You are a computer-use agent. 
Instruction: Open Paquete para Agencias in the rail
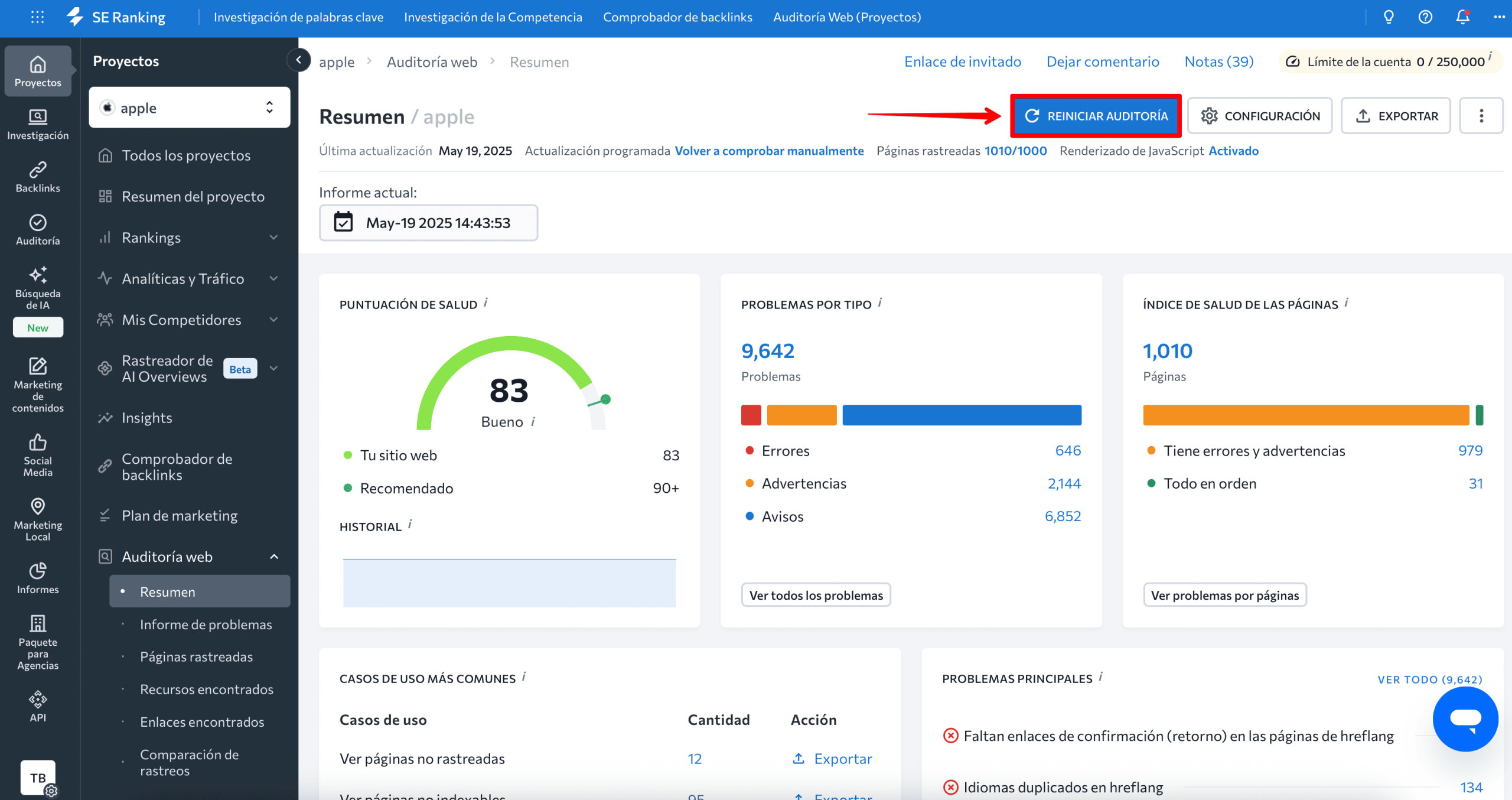(x=38, y=642)
